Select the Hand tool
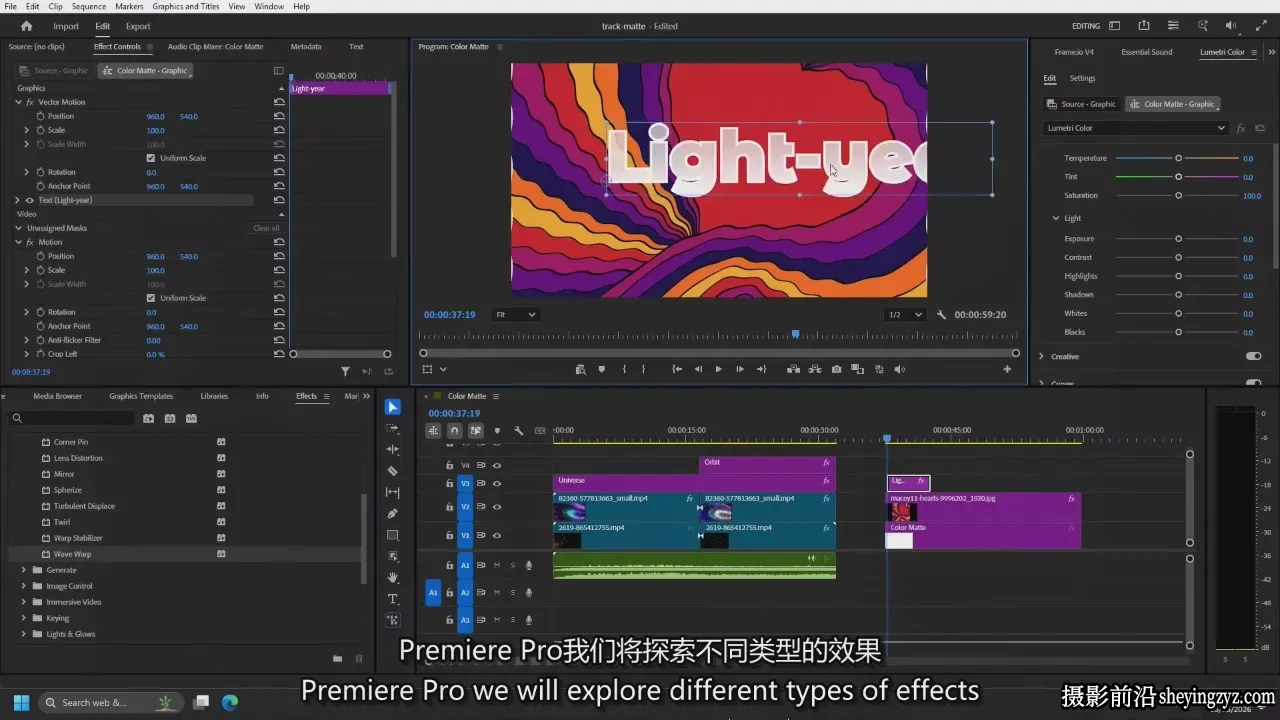 (x=393, y=577)
